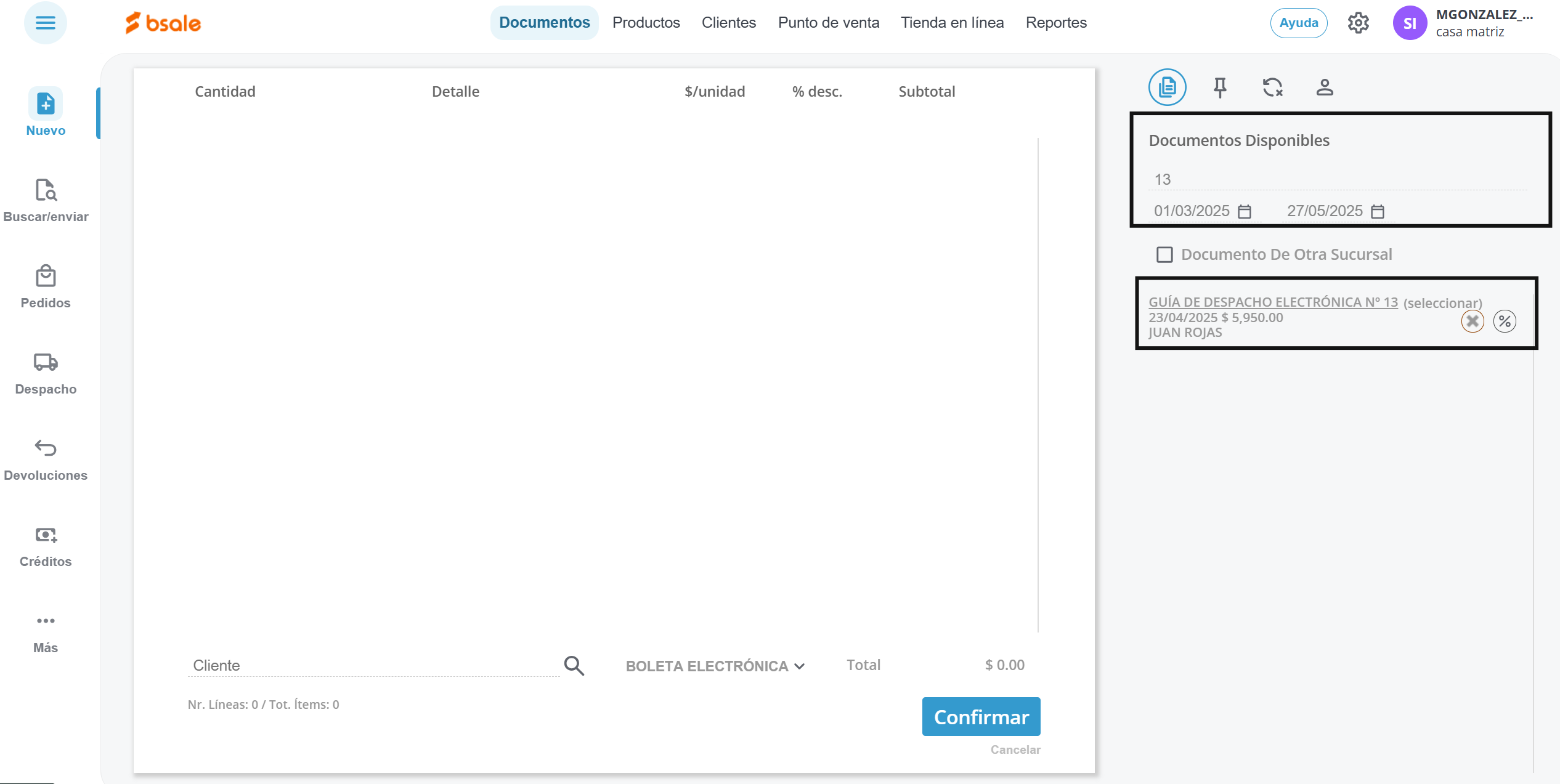Viewport: 1560px width, 784px height.
Task: Click the sync cancel icon
Action: pyautogui.click(x=1272, y=87)
